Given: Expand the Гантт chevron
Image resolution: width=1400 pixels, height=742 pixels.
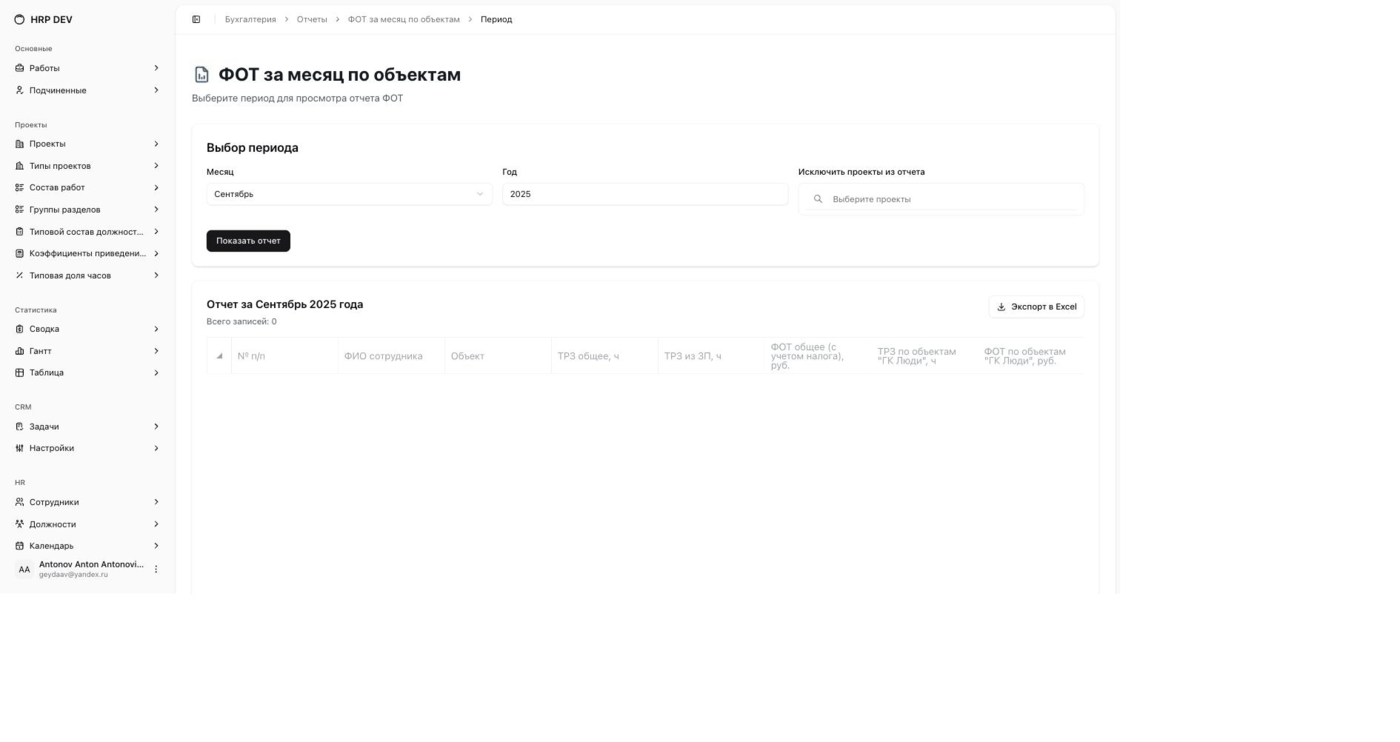Looking at the screenshot, I should [156, 351].
